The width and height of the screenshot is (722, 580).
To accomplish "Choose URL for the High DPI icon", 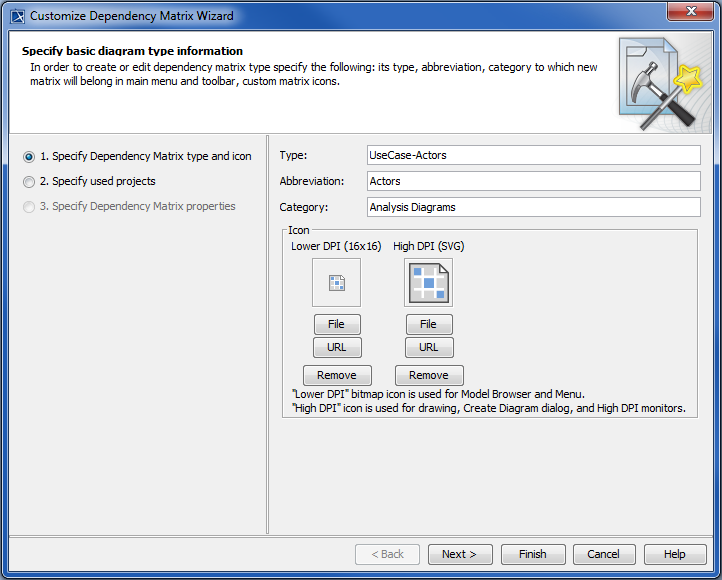I will click(x=429, y=347).
